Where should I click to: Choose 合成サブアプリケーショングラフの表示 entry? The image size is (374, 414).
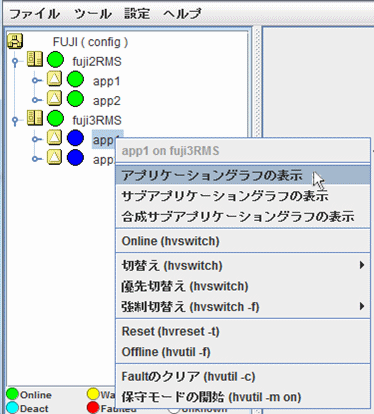click(243, 216)
